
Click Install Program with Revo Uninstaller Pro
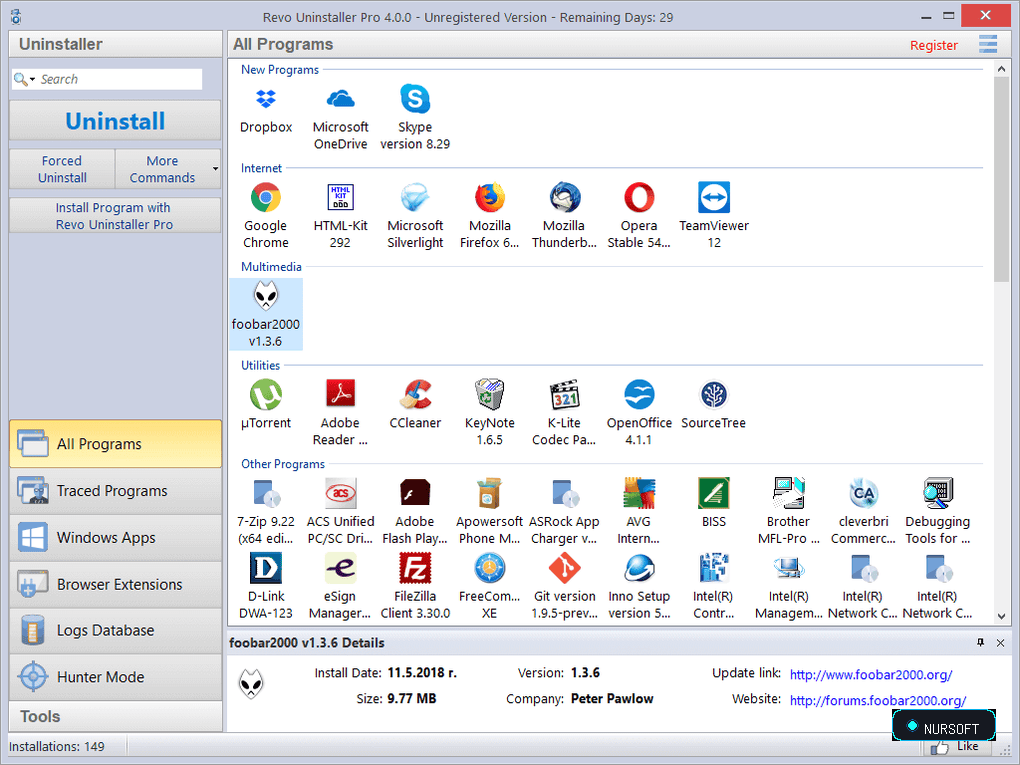point(115,216)
